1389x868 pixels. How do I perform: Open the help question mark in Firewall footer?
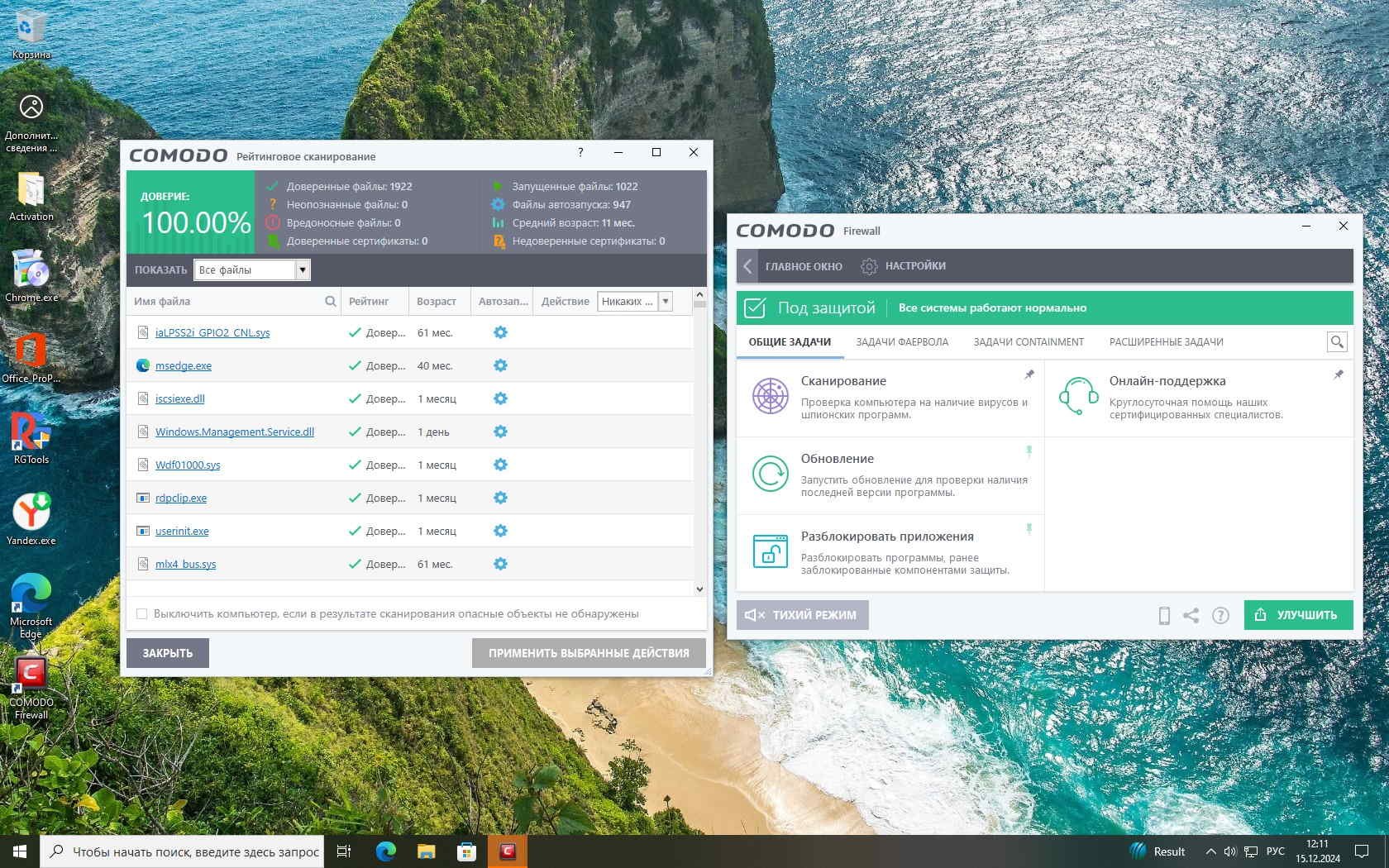(1220, 615)
